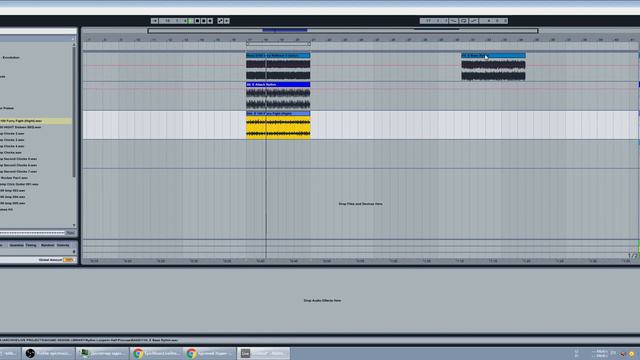The height and width of the screenshot is (360, 640).
Task: Click the Random column header in groove pool
Action: click(x=47, y=245)
